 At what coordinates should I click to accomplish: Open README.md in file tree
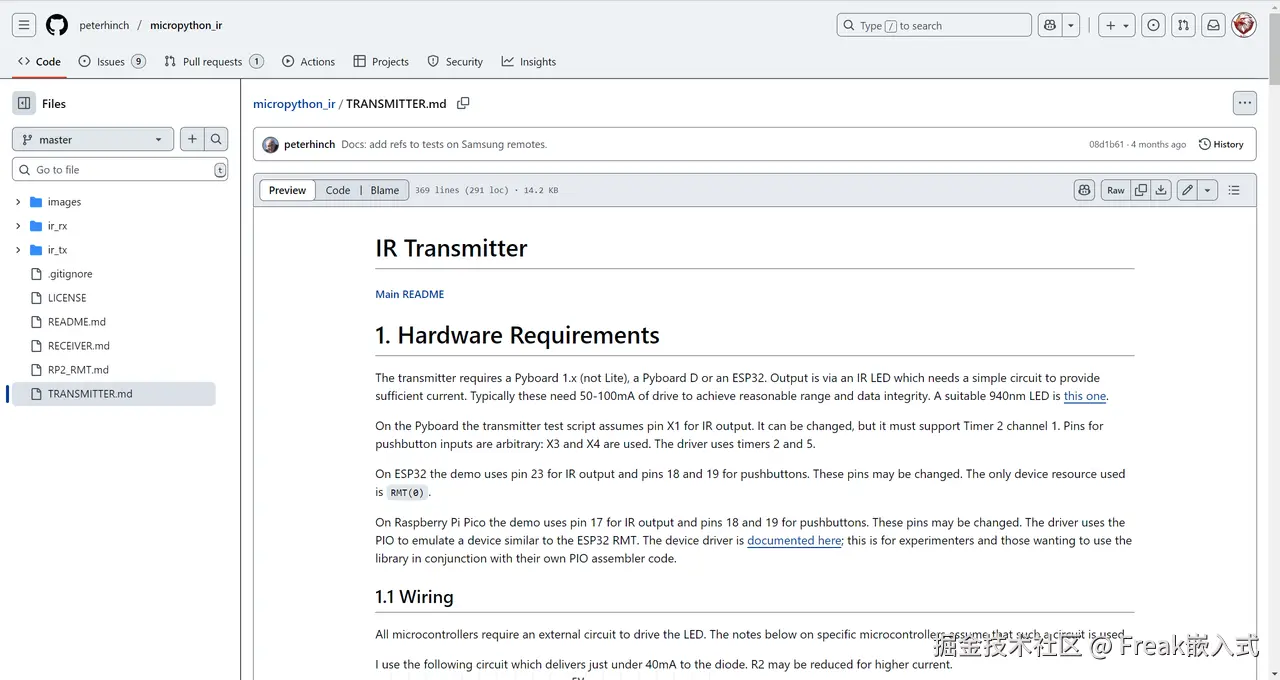click(77, 322)
